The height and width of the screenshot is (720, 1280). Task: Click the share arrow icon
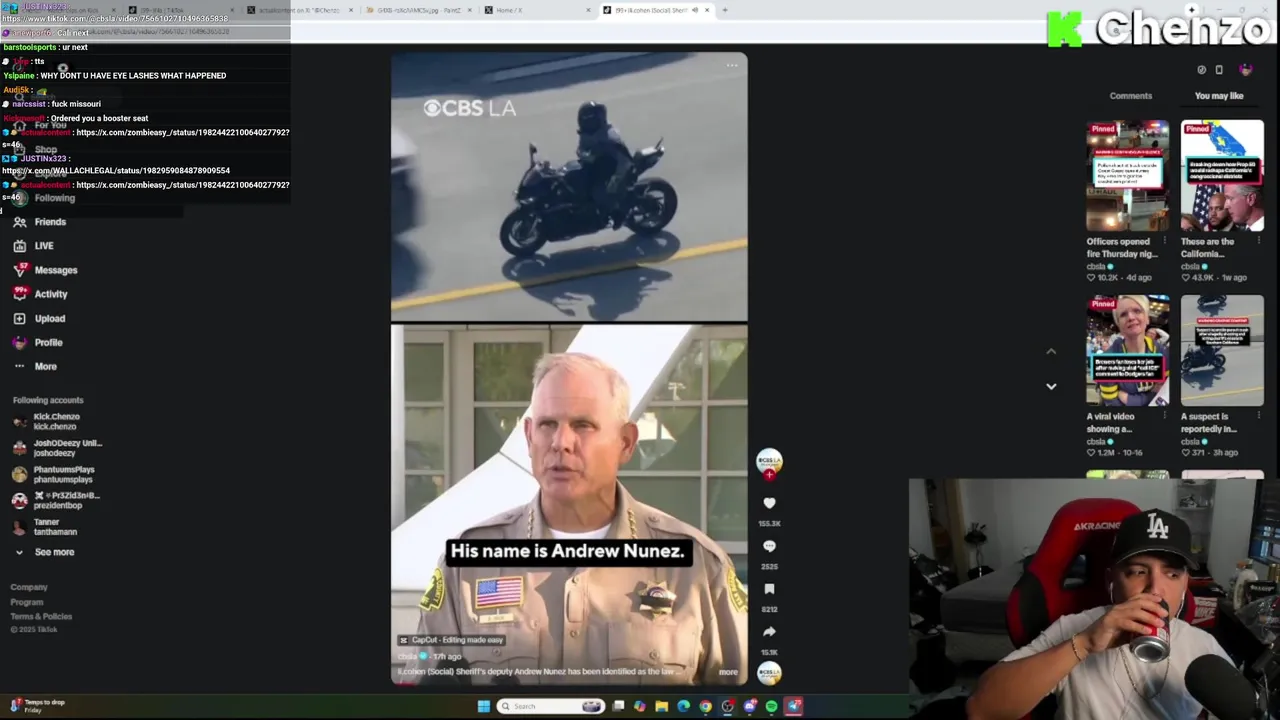coord(769,632)
